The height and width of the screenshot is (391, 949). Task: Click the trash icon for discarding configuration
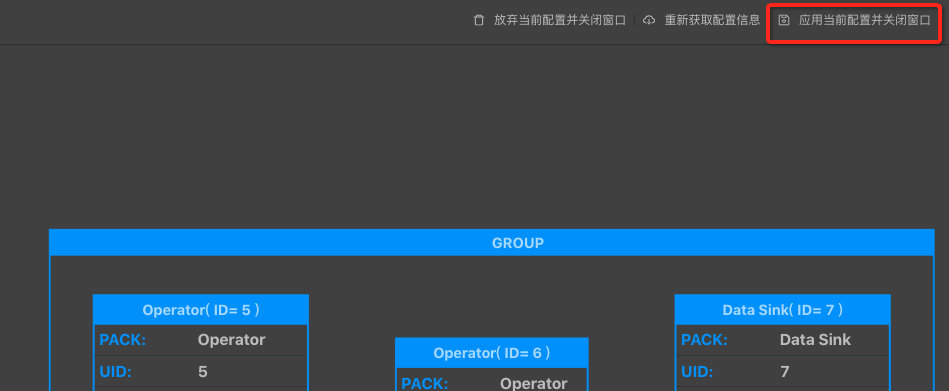(x=479, y=20)
